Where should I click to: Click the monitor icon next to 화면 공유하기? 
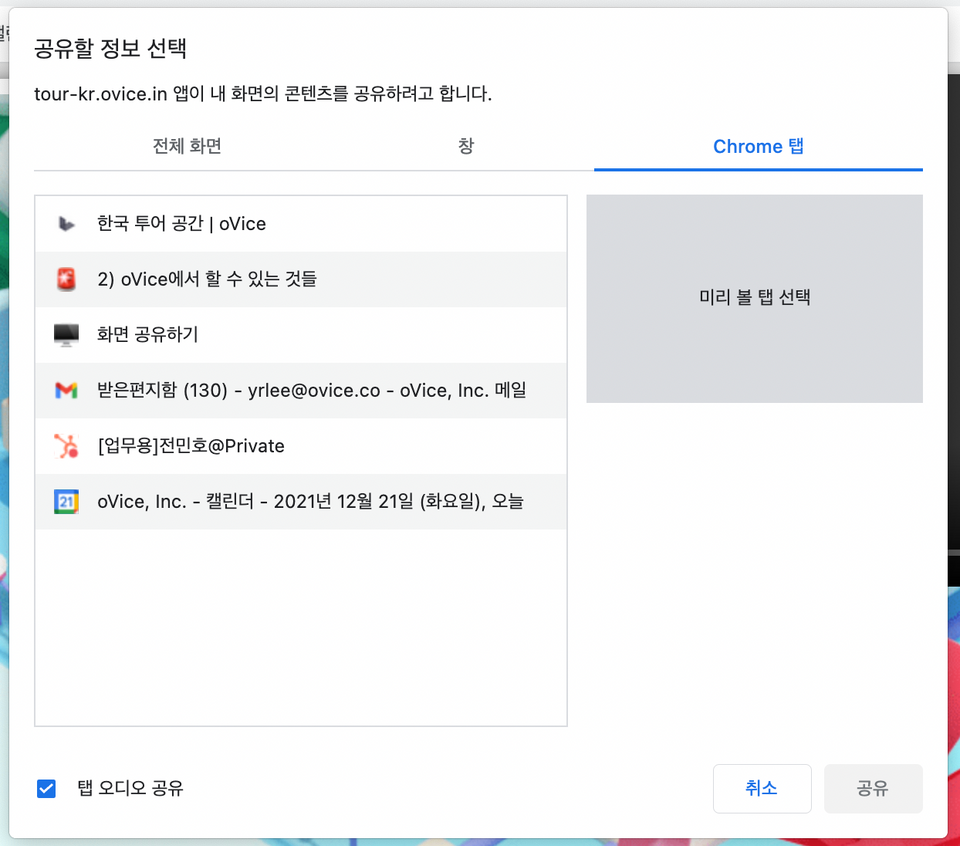point(66,335)
